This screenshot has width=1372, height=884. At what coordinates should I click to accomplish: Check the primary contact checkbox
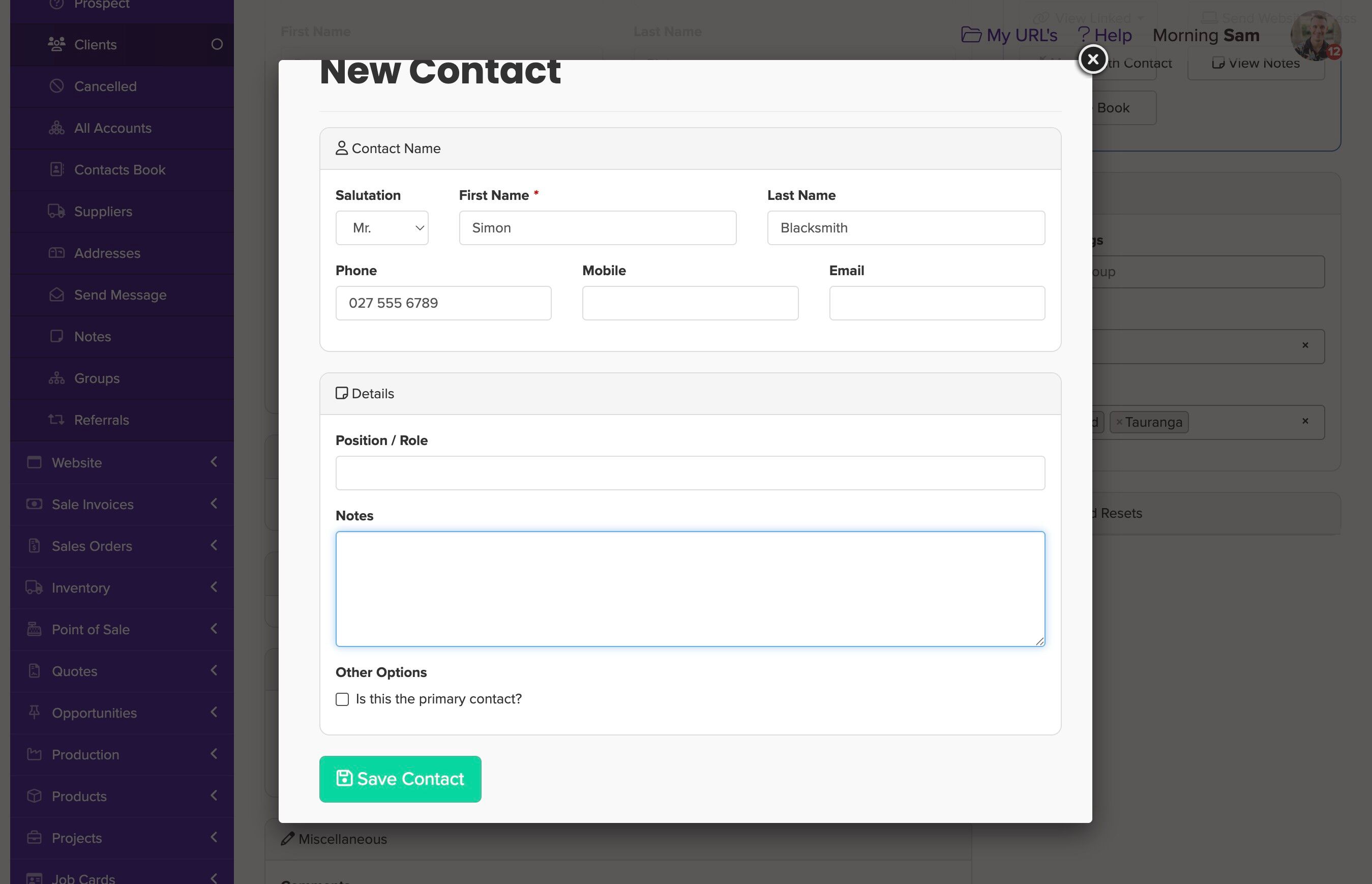pyautogui.click(x=342, y=699)
